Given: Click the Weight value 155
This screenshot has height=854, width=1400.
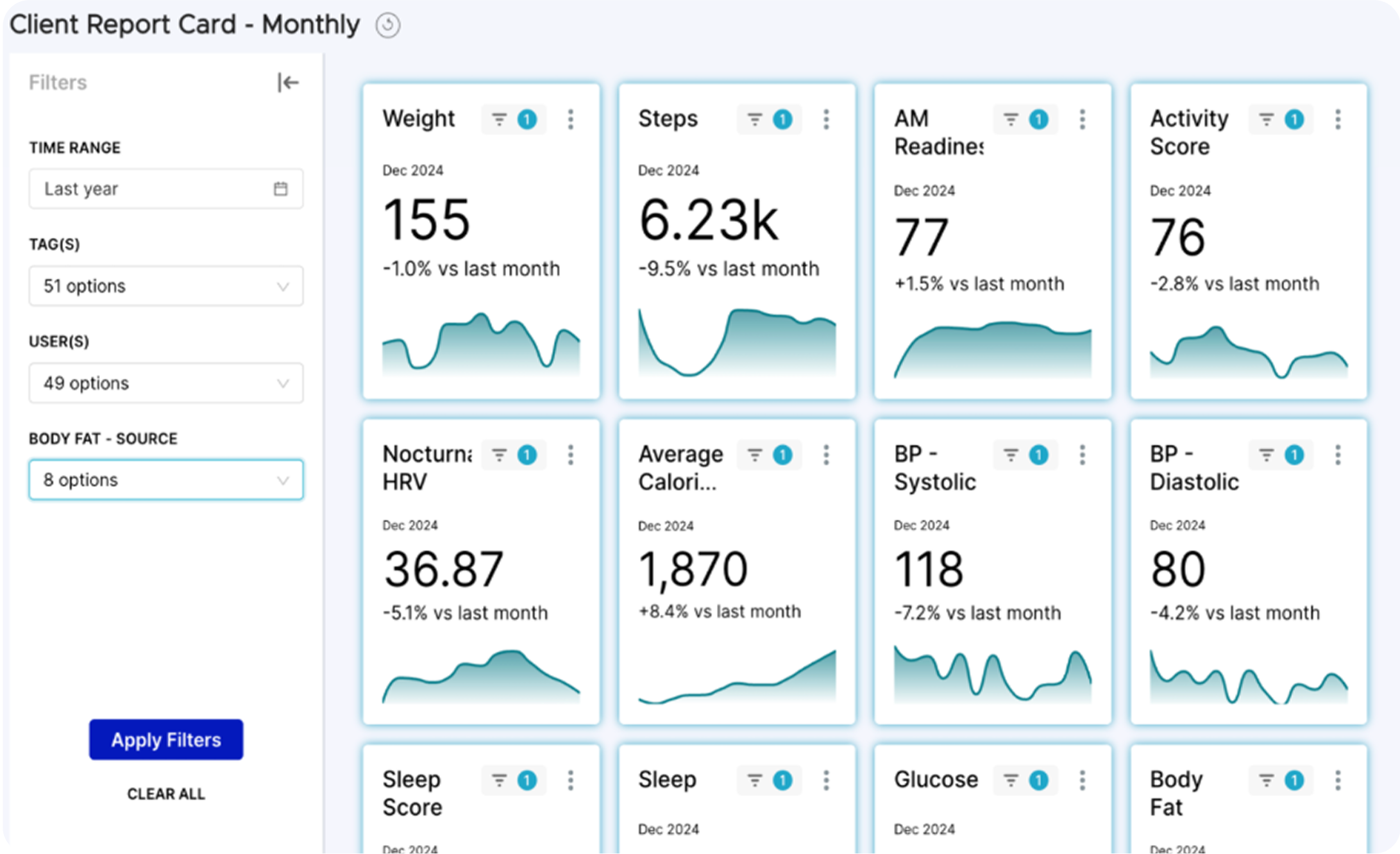Looking at the screenshot, I should pos(426,219).
